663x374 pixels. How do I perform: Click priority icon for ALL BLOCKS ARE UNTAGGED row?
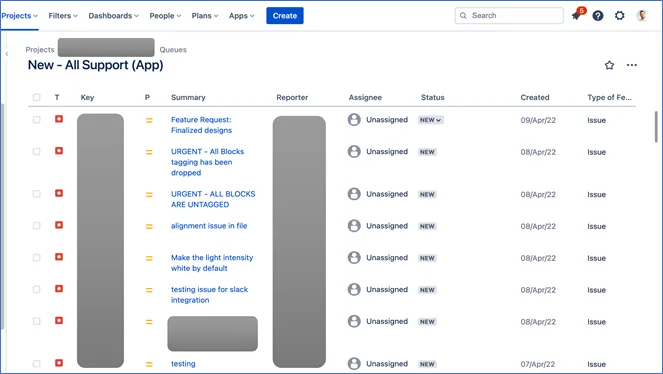pos(149,195)
